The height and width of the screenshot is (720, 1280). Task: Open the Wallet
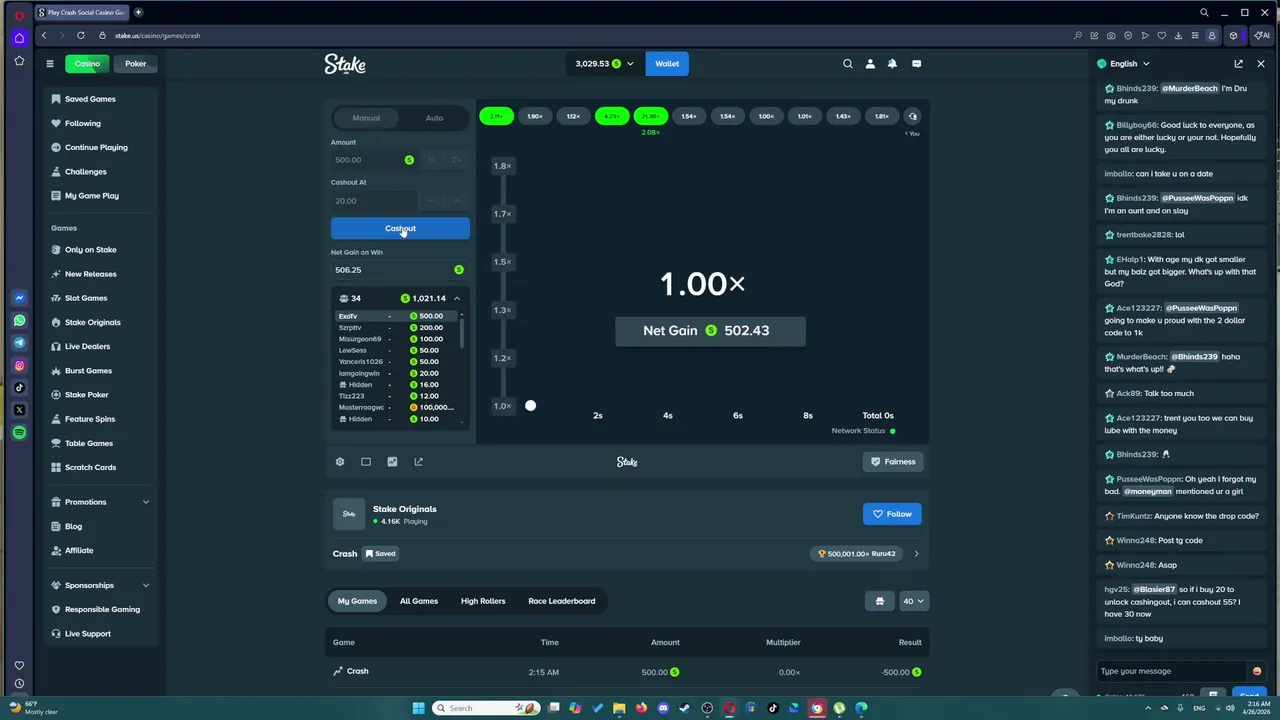(667, 64)
